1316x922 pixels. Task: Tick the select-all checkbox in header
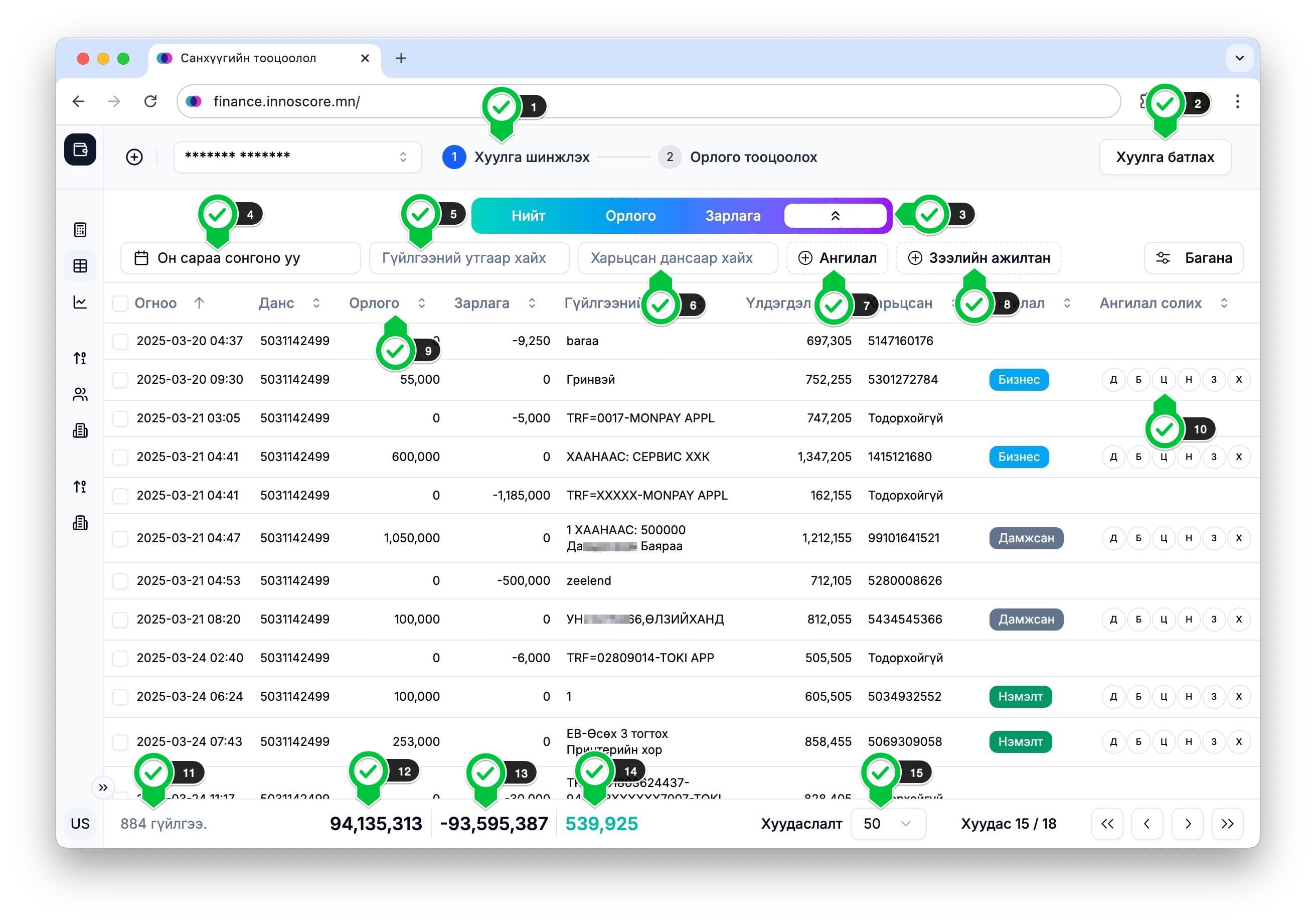pos(120,303)
